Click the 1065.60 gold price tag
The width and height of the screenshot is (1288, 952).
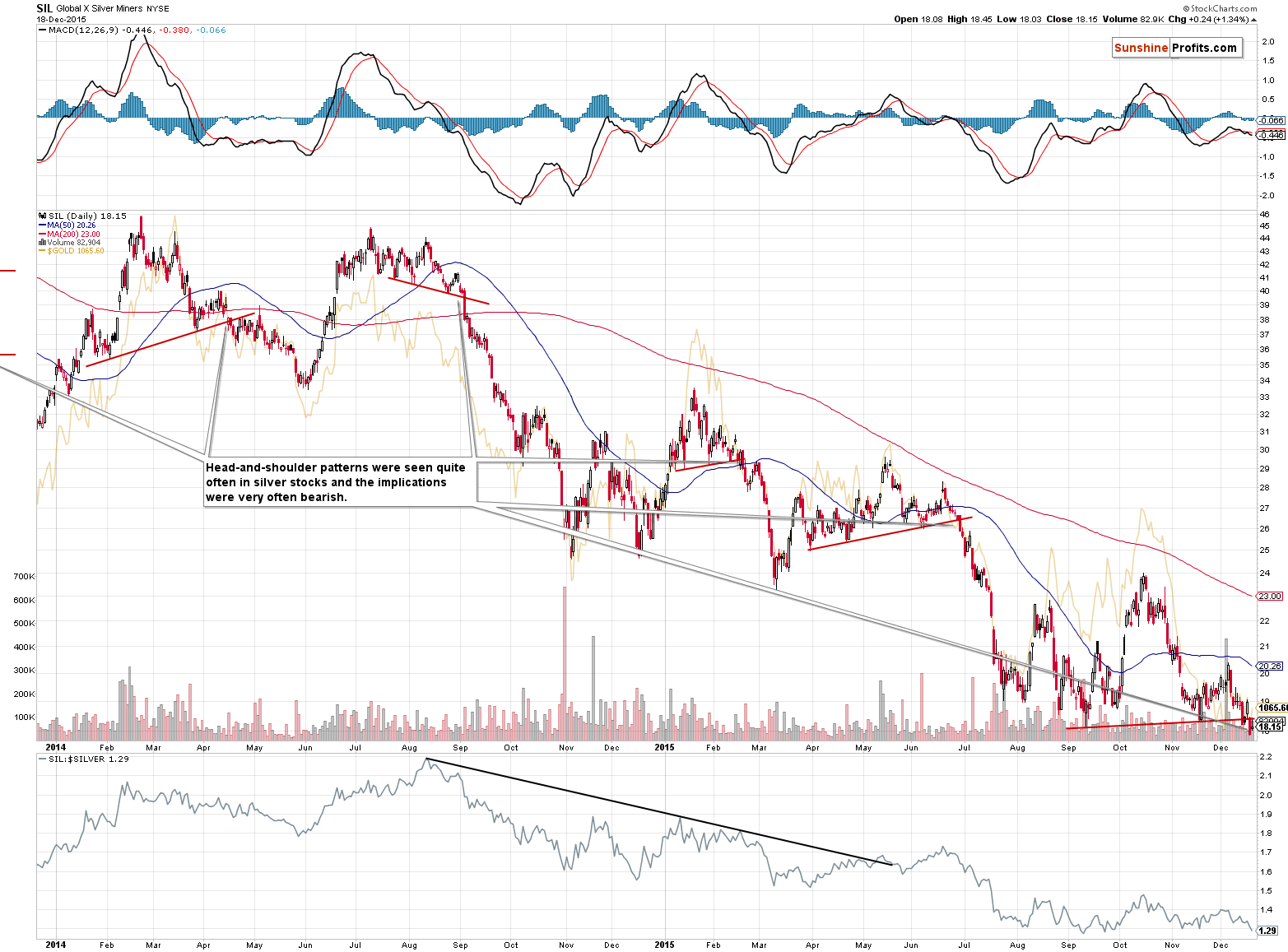(1272, 708)
